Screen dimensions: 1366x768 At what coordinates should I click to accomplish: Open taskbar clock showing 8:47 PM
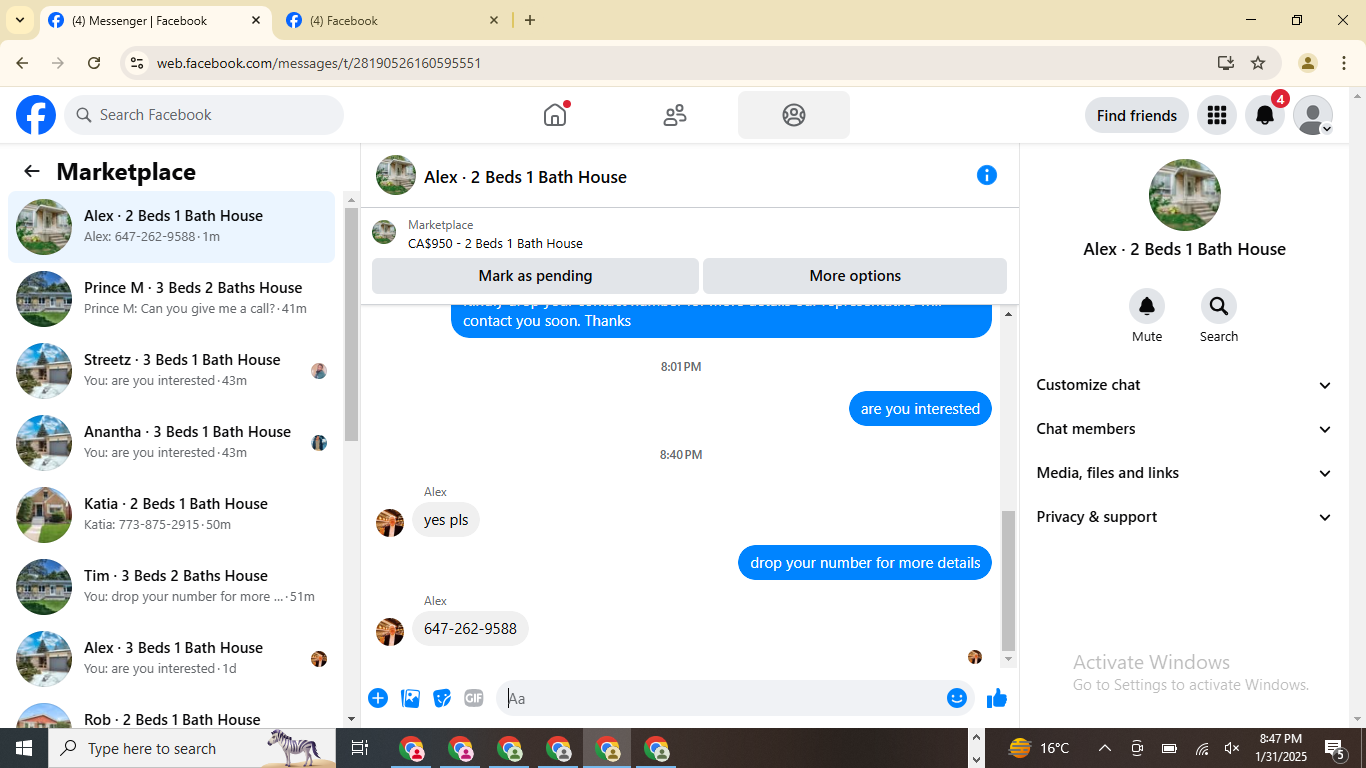[1280, 748]
